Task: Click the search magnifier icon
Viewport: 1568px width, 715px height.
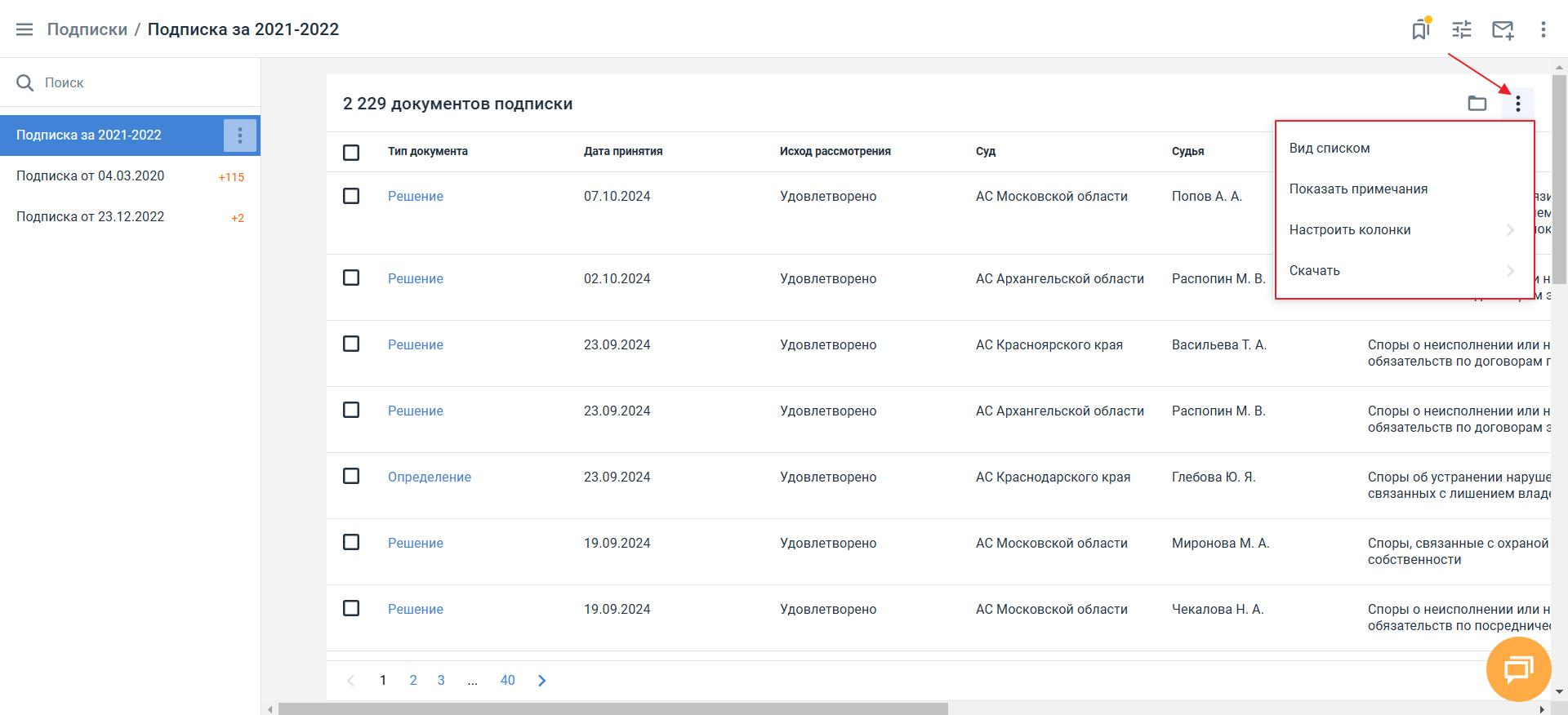Action: (x=25, y=82)
